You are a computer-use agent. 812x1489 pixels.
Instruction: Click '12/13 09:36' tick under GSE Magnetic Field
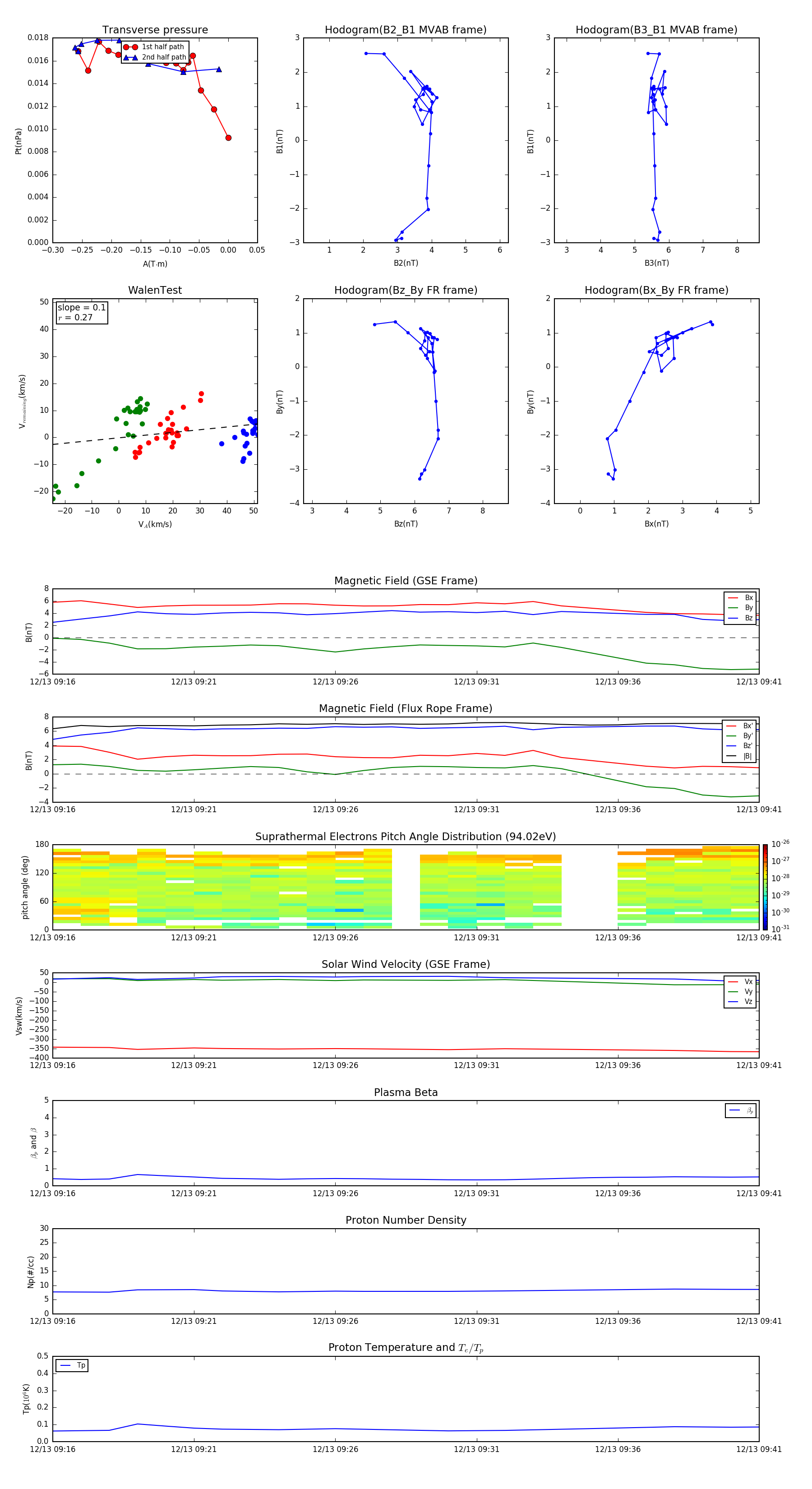click(x=618, y=681)
